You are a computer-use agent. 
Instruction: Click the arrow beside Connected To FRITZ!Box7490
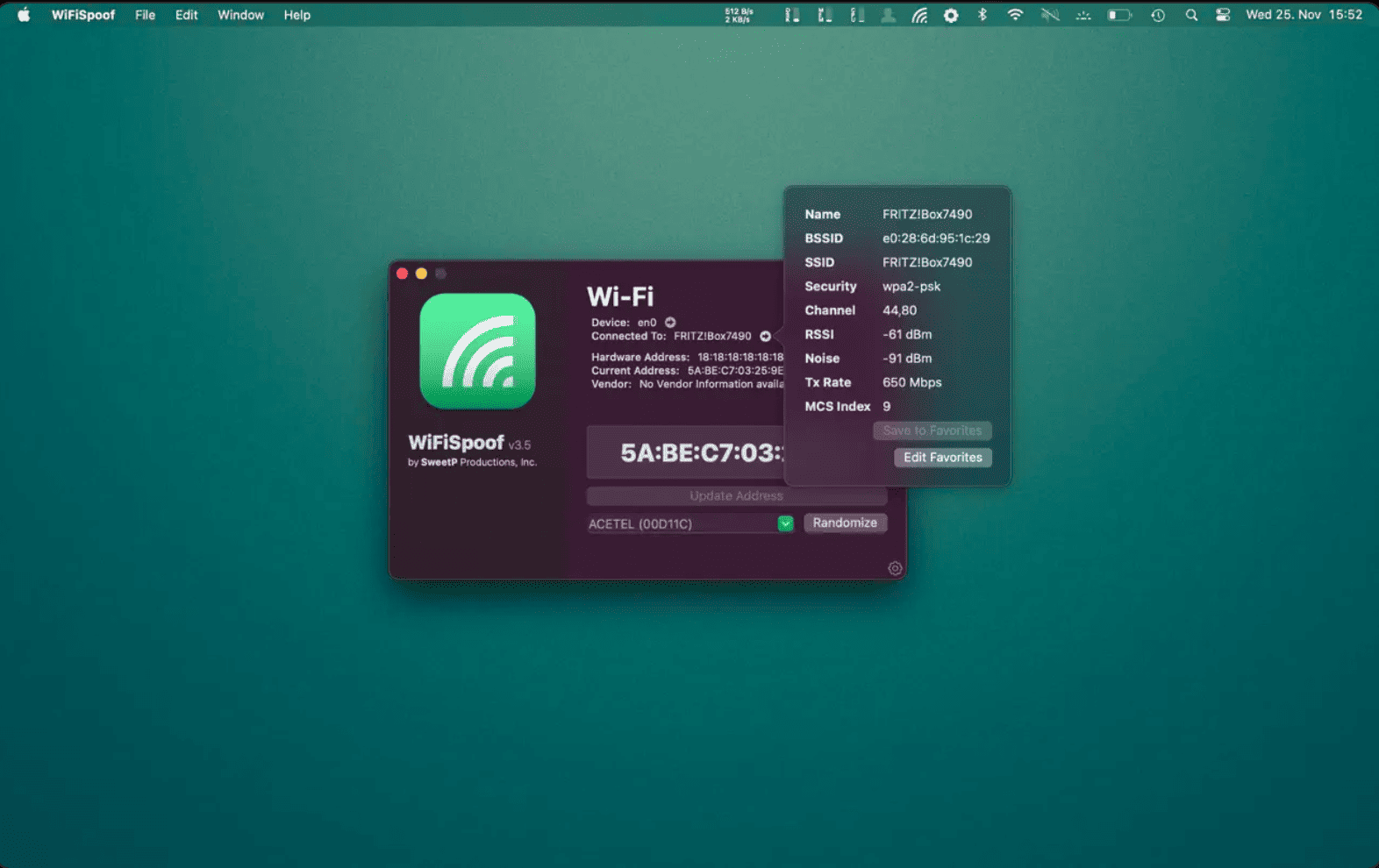tap(766, 336)
